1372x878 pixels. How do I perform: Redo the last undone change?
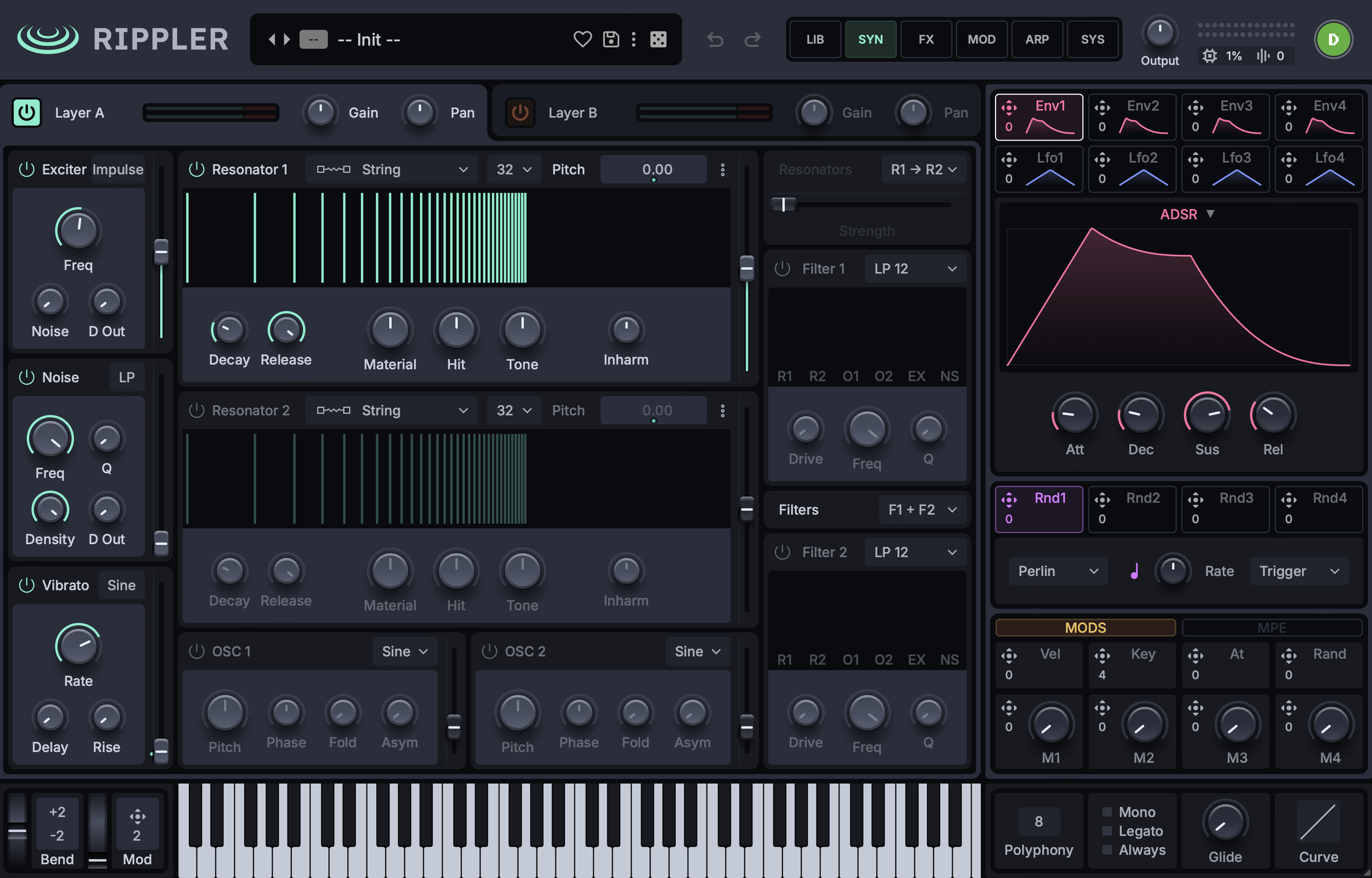click(x=752, y=40)
